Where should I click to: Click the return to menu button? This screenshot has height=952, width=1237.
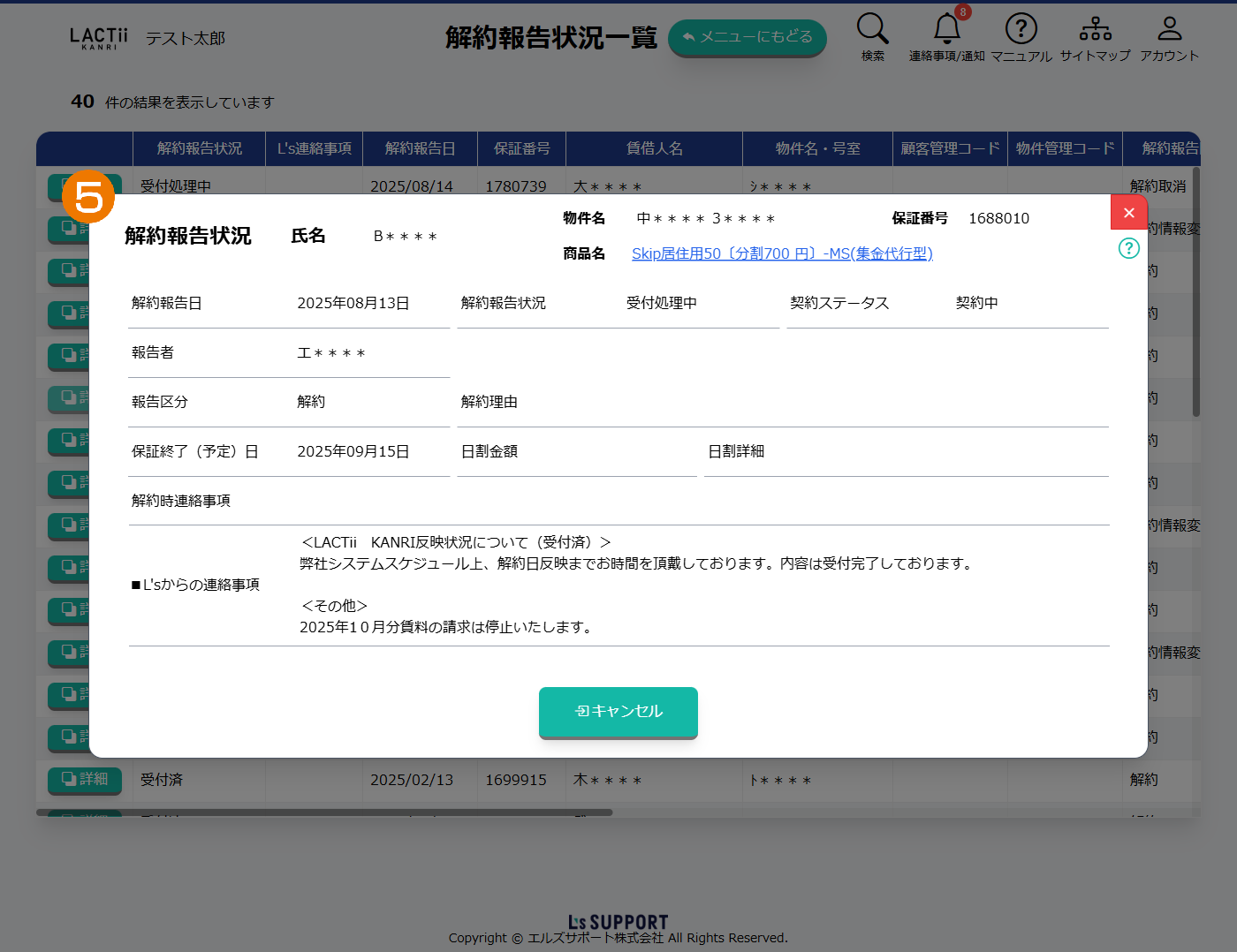748,38
